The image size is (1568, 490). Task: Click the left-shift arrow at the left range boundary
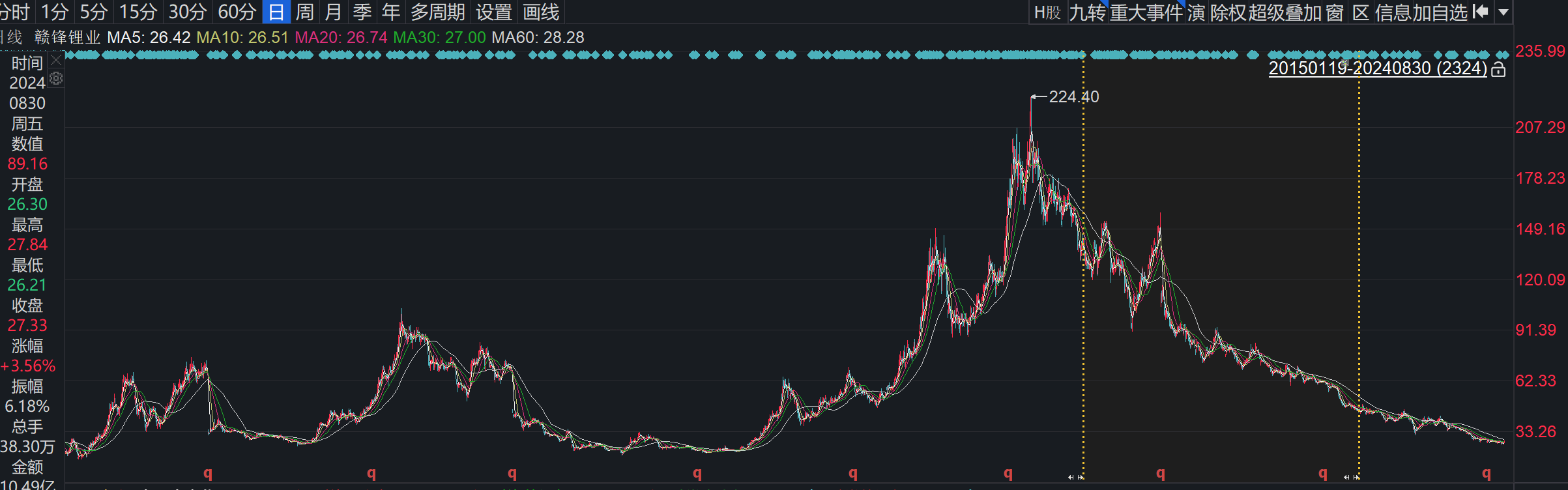[1071, 477]
